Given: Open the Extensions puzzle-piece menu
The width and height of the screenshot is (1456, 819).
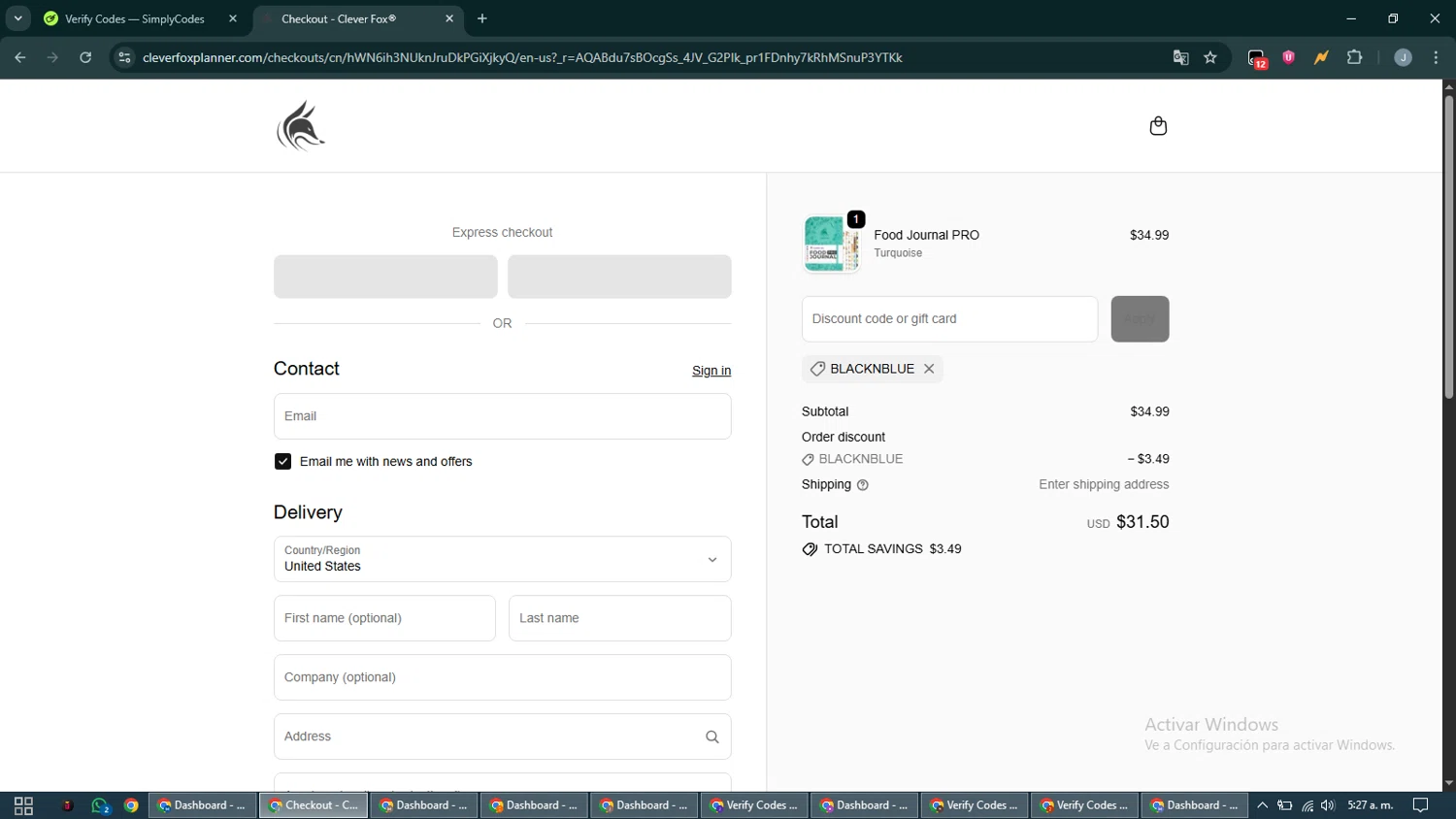Looking at the screenshot, I should tap(1355, 57).
